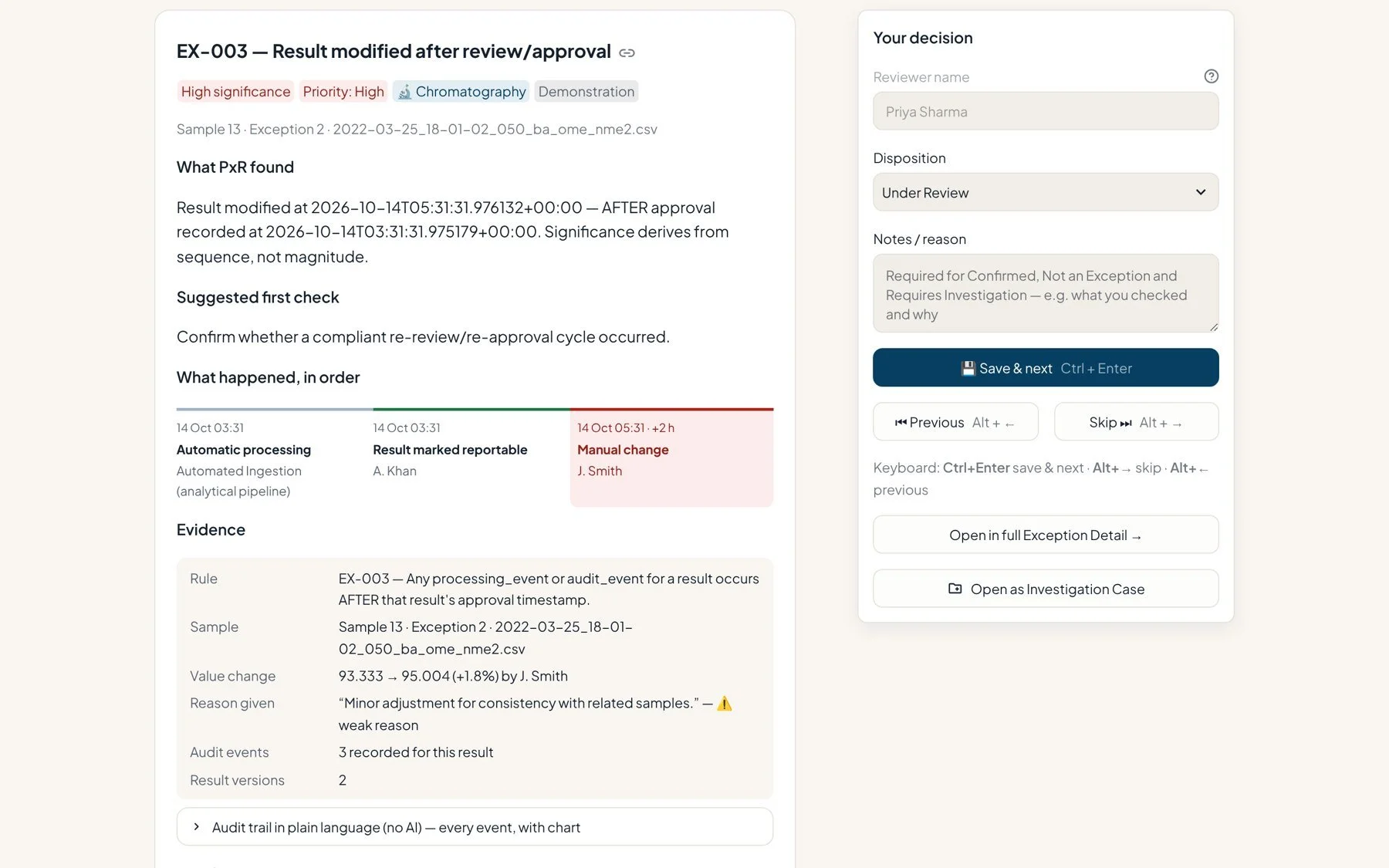Image resolution: width=1389 pixels, height=868 pixels.
Task: Click the High significance tag
Action: (x=235, y=92)
